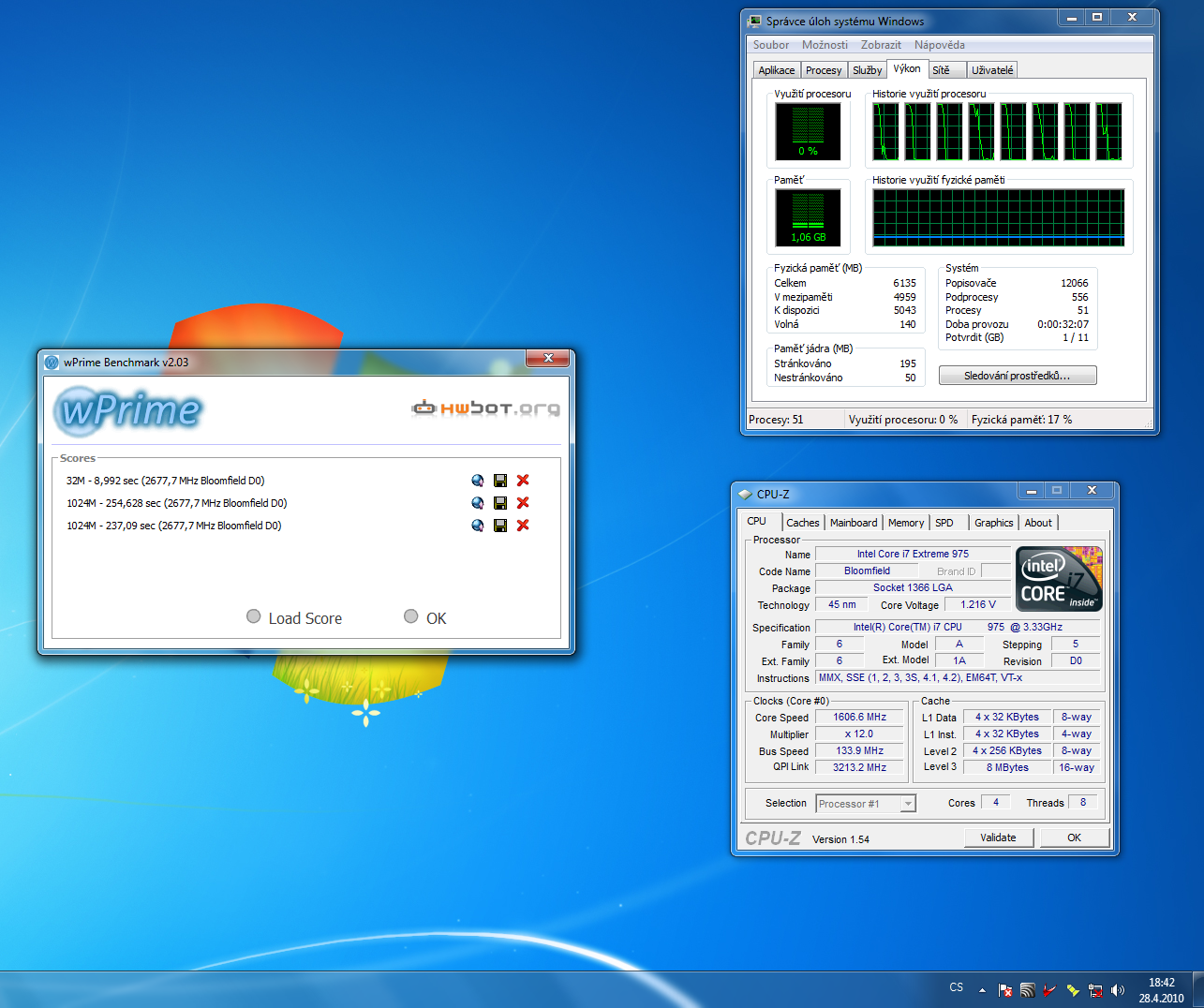Save the 32M score to disk
The width and height of the screenshot is (1204, 1008).
(x=500, y=481)
